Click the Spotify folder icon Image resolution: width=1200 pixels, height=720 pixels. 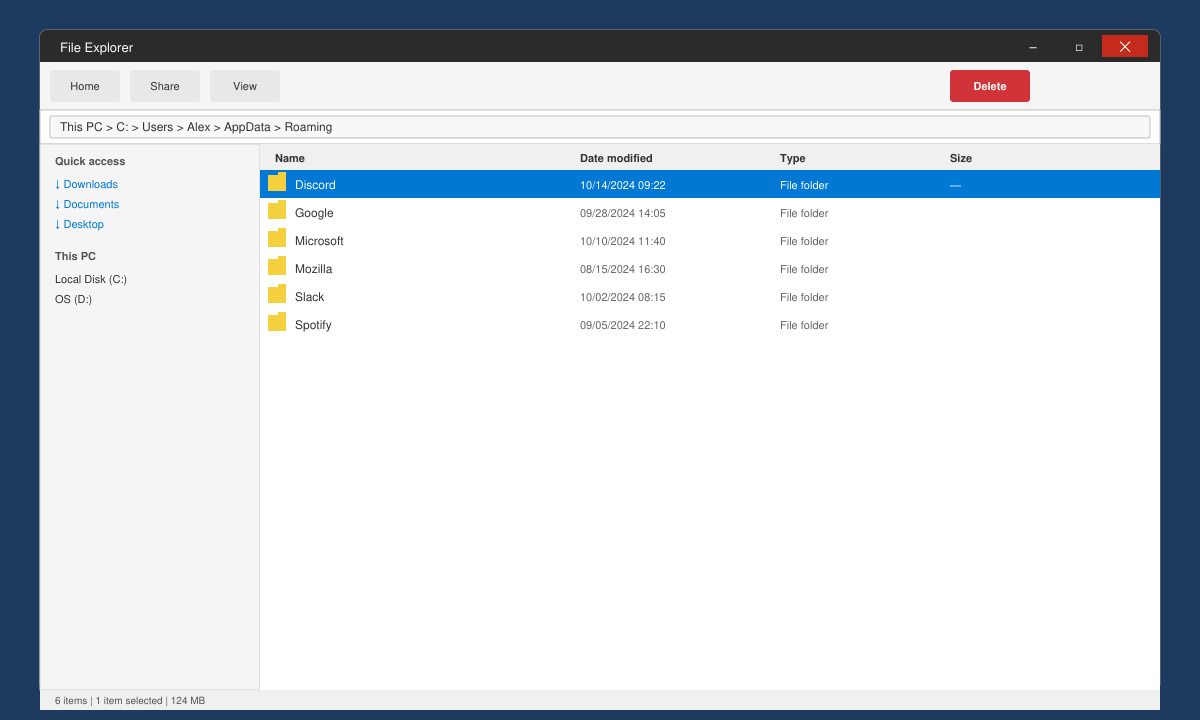(277, 322)
